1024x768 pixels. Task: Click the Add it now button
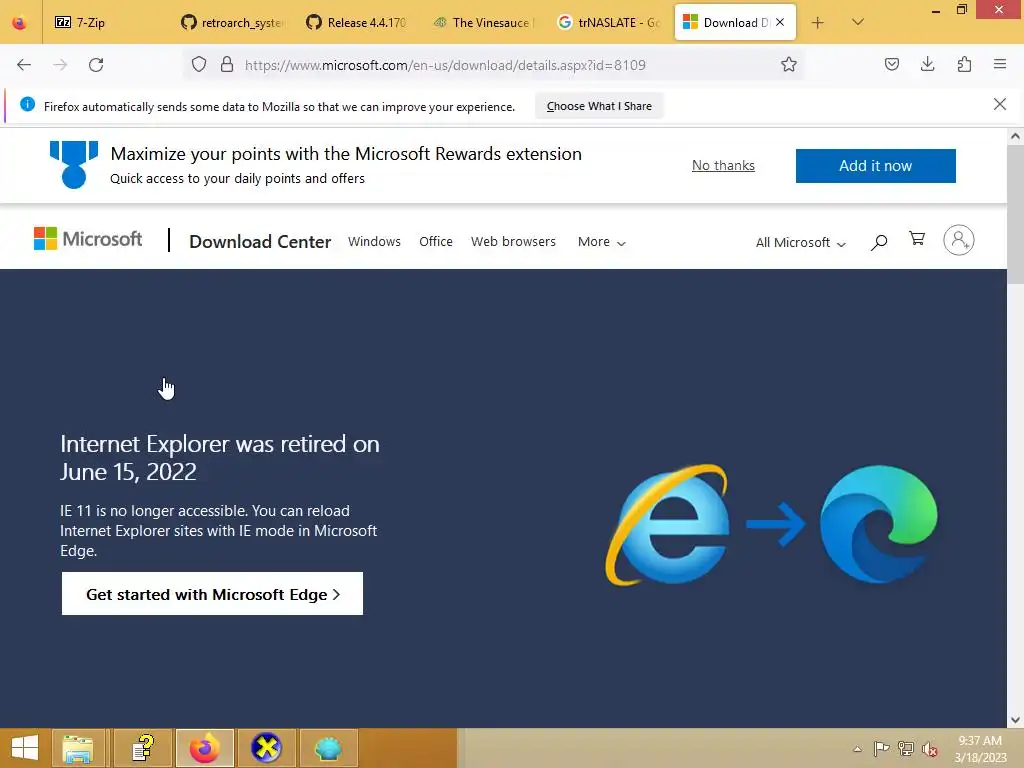pos(875,166)
